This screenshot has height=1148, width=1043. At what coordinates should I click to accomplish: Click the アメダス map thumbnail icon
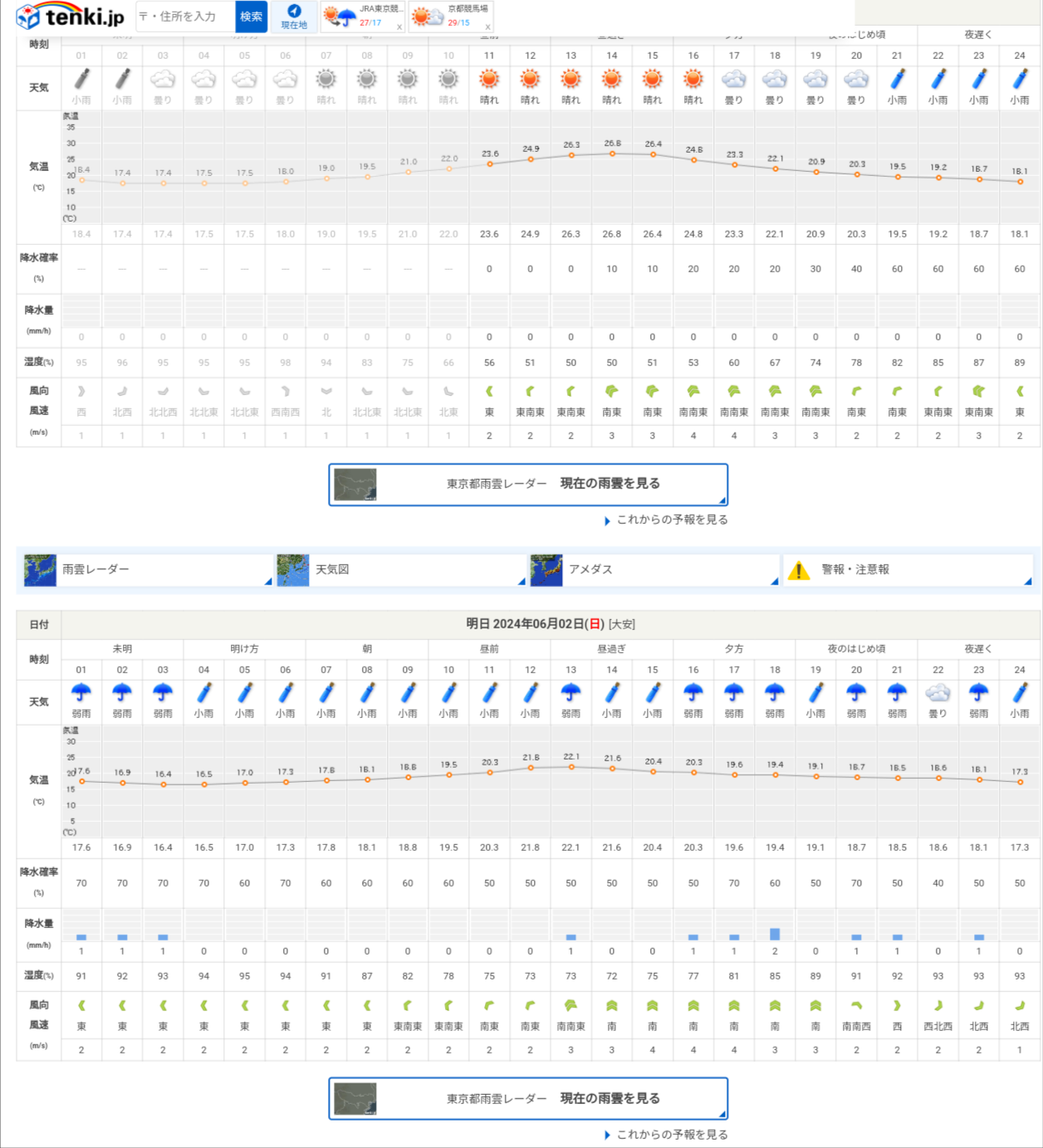click(x=546, y=570)
